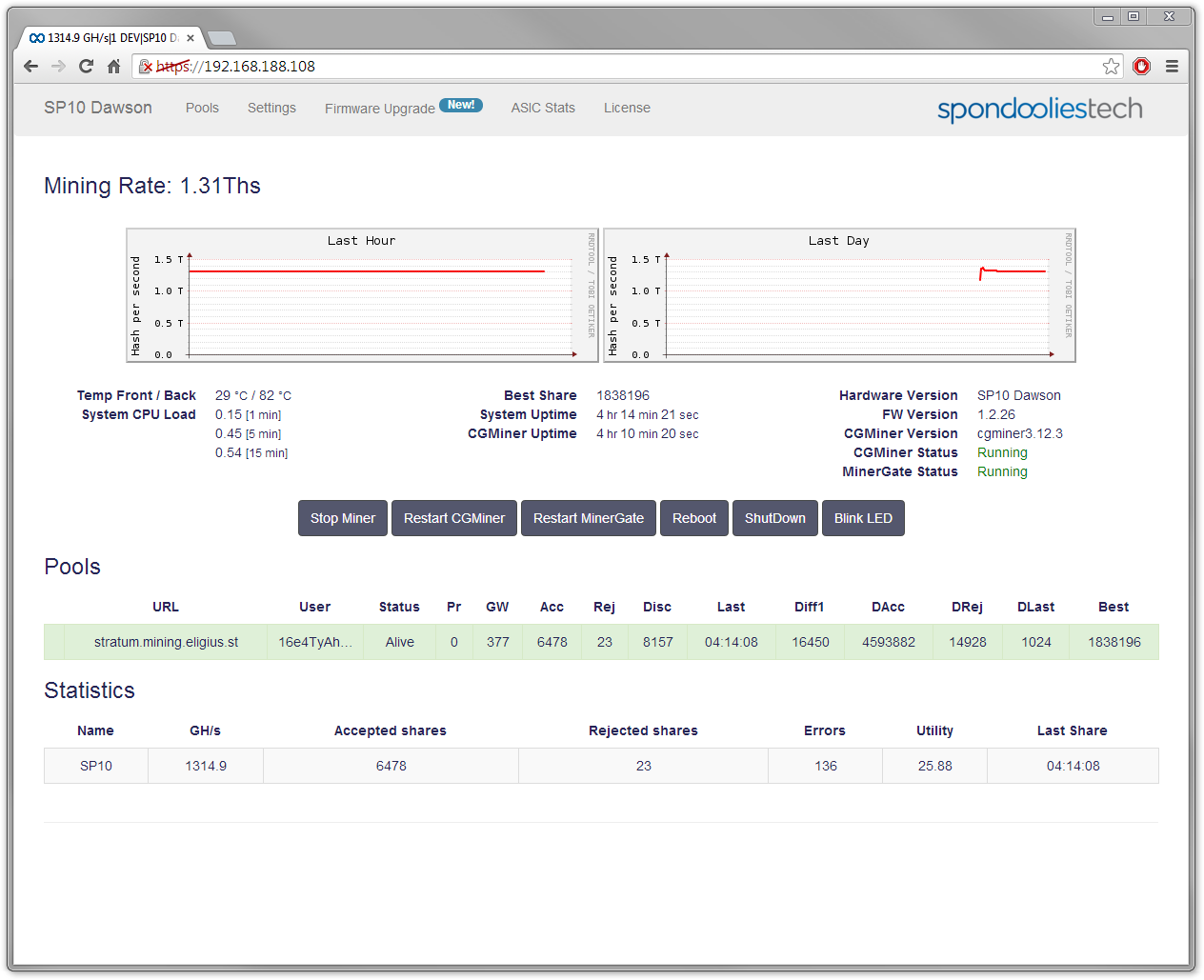Click the Stop Miner button
1204x980 pixels.
coord(343,518)
